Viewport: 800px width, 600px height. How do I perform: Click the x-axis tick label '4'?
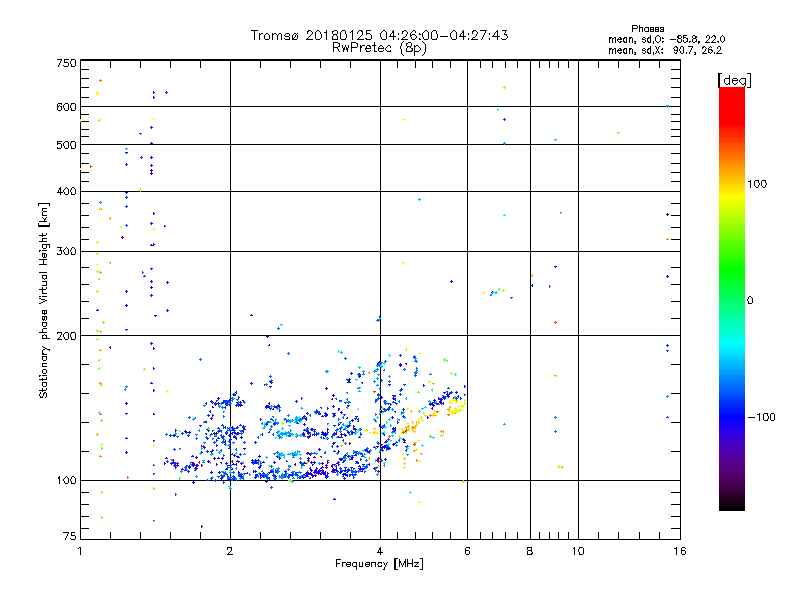[380, 551]
